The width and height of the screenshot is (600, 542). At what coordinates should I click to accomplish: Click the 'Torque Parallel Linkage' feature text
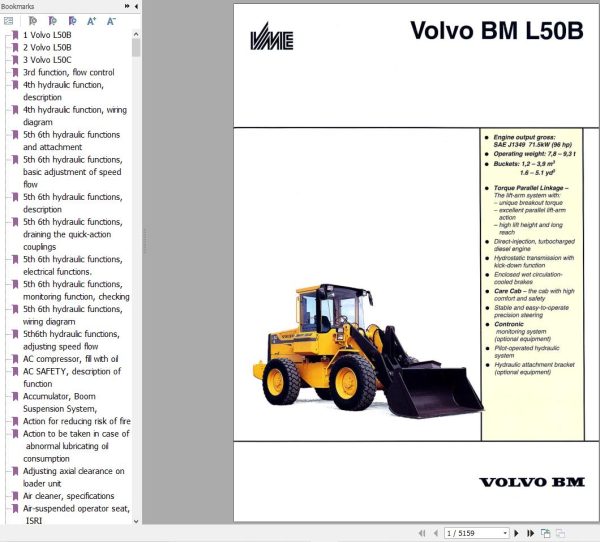pyautogui.click(x=531, y=188)
